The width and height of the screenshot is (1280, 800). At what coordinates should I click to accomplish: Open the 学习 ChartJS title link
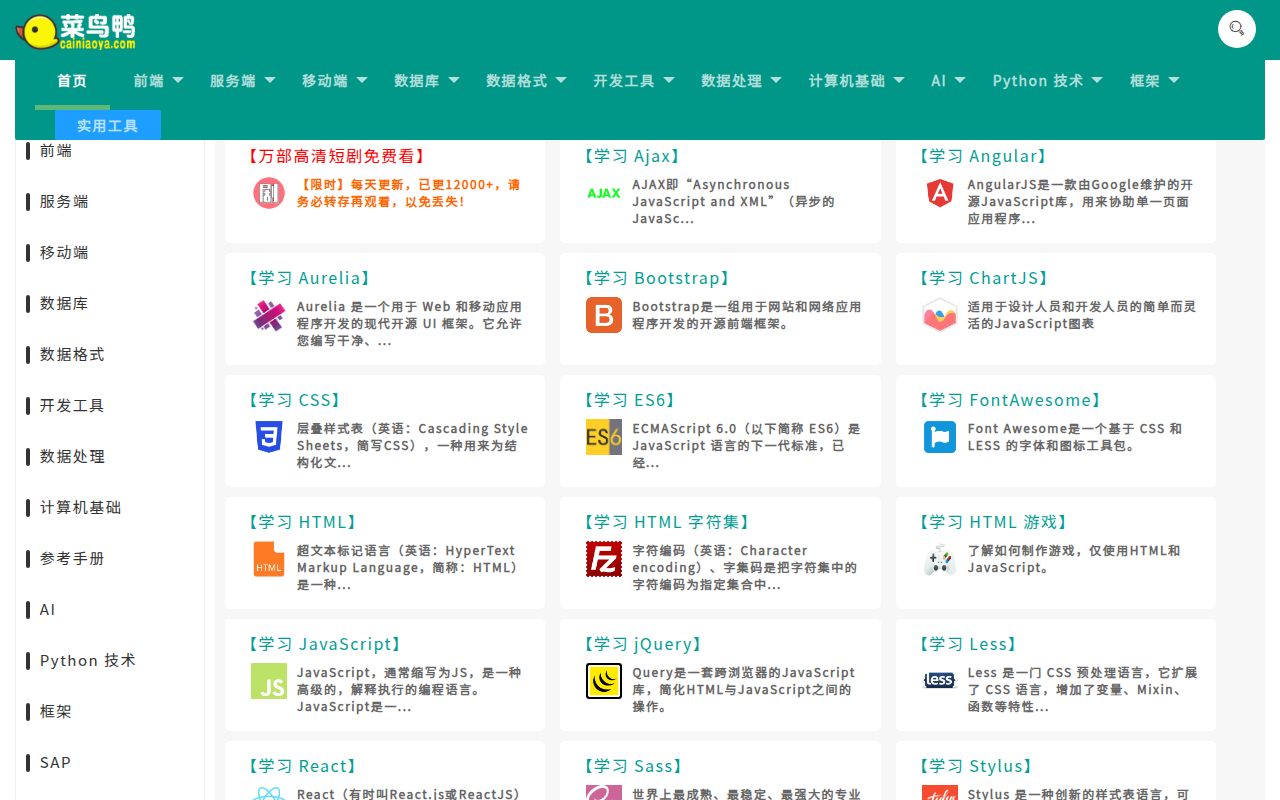(984, 278)
